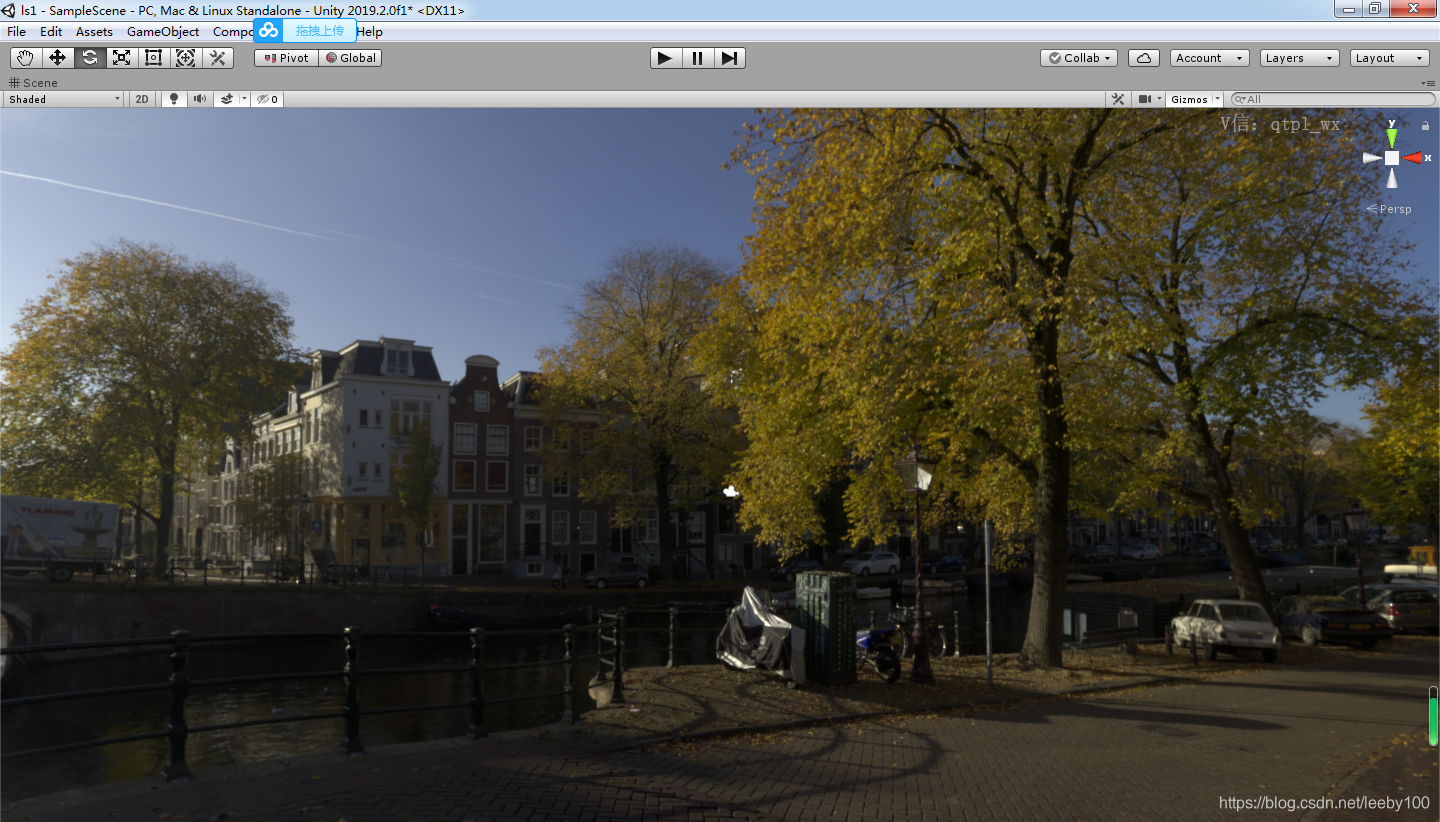Toggle the scene gizmo lock icon
Screen dimensions: 1440x822
tap(1425, 125)
